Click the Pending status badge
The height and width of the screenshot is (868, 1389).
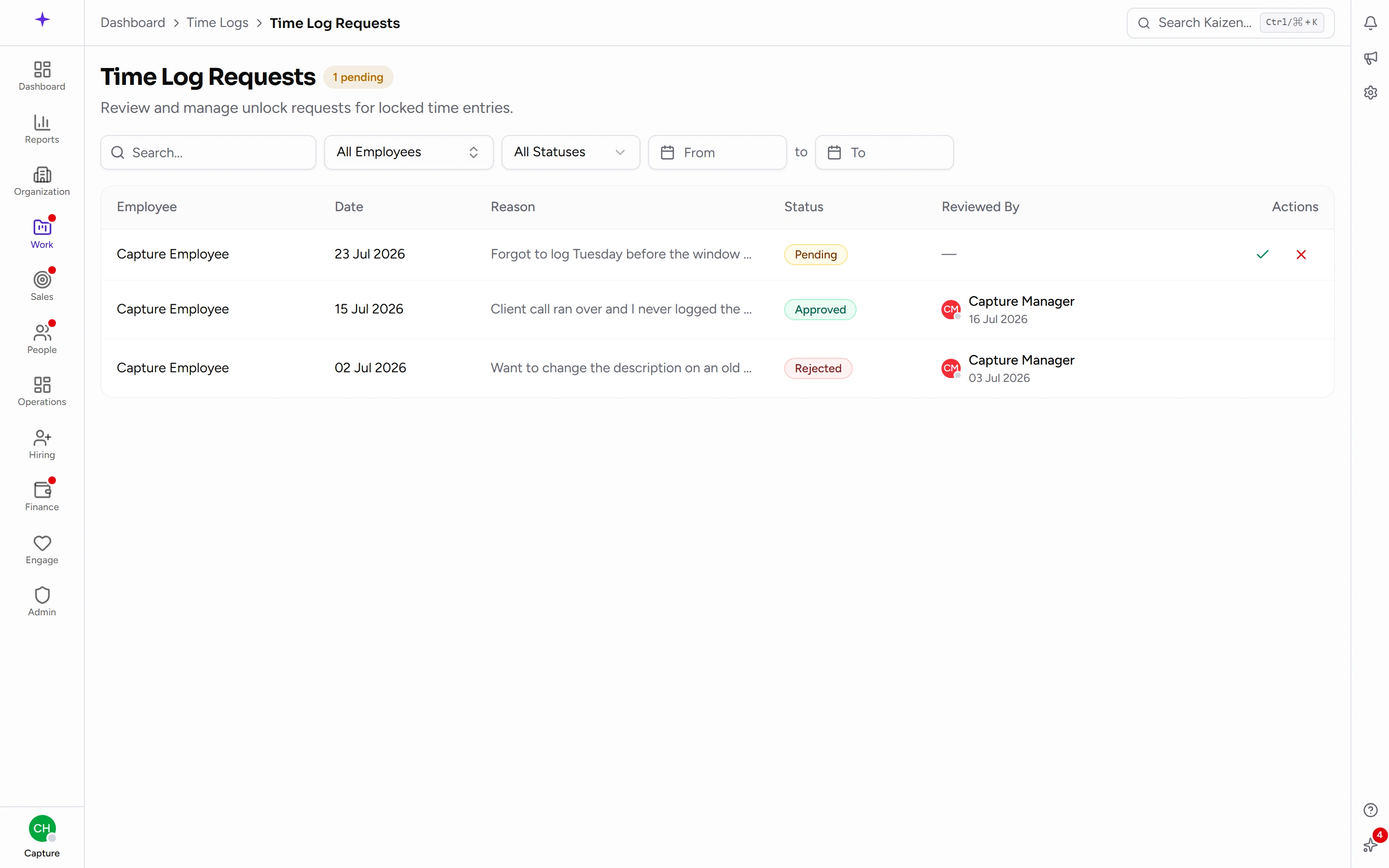816,254
